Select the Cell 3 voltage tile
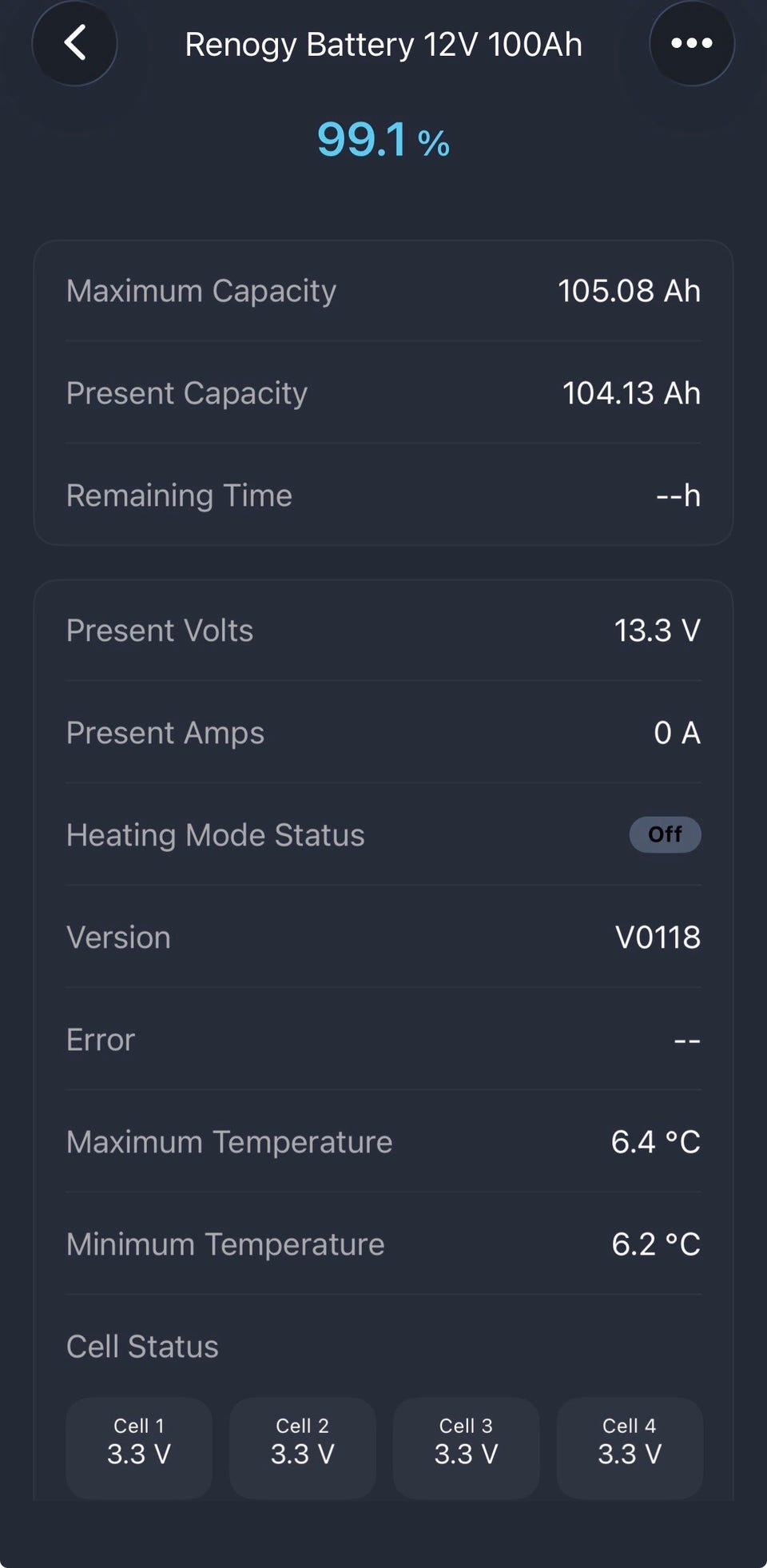This screenshot has height=1568, width=767. tap(466, 1447)
